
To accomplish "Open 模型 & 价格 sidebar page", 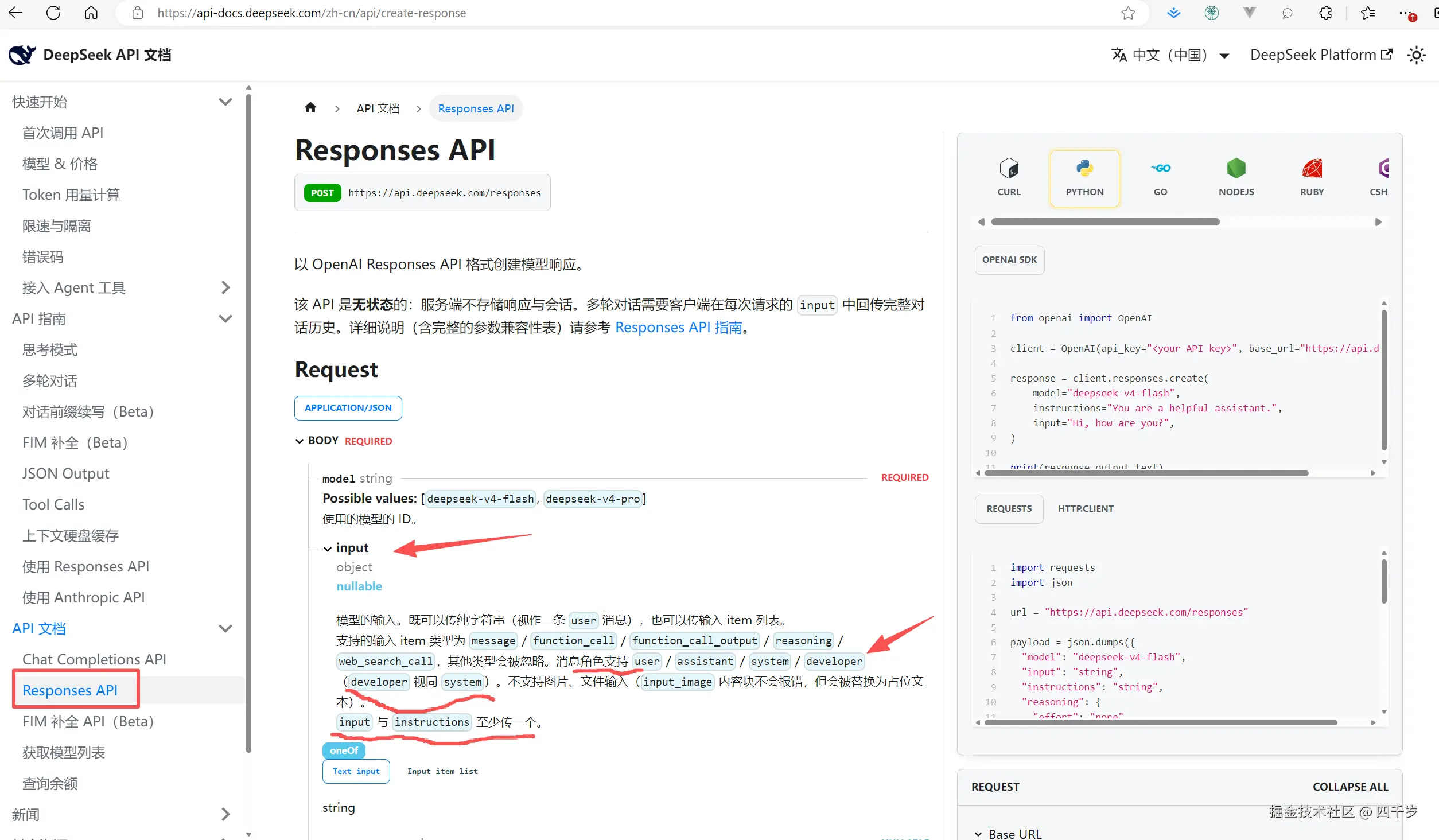I will 60,164.
